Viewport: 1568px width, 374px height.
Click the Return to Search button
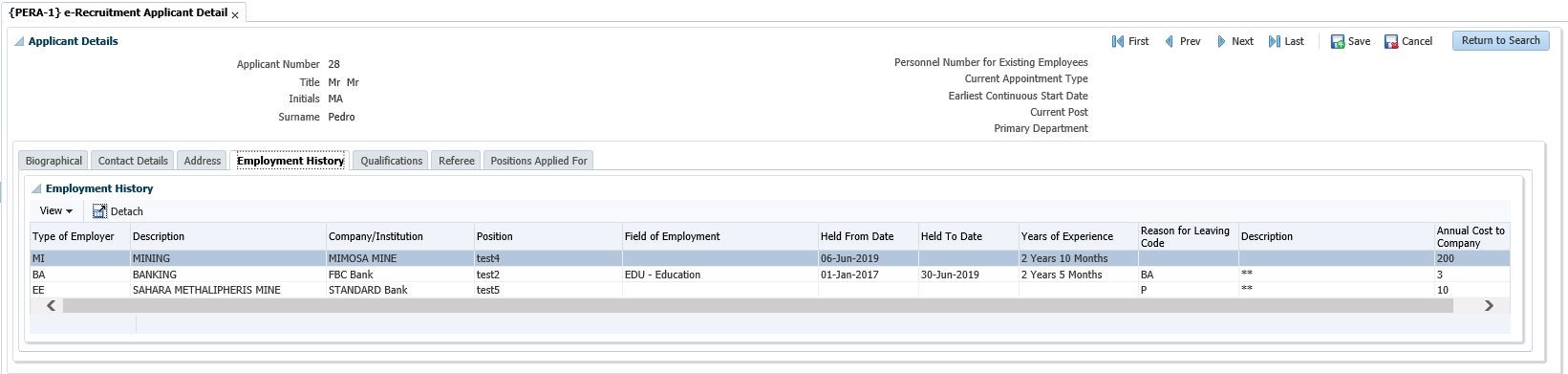pyautogui.click(x=1500, y=40)
